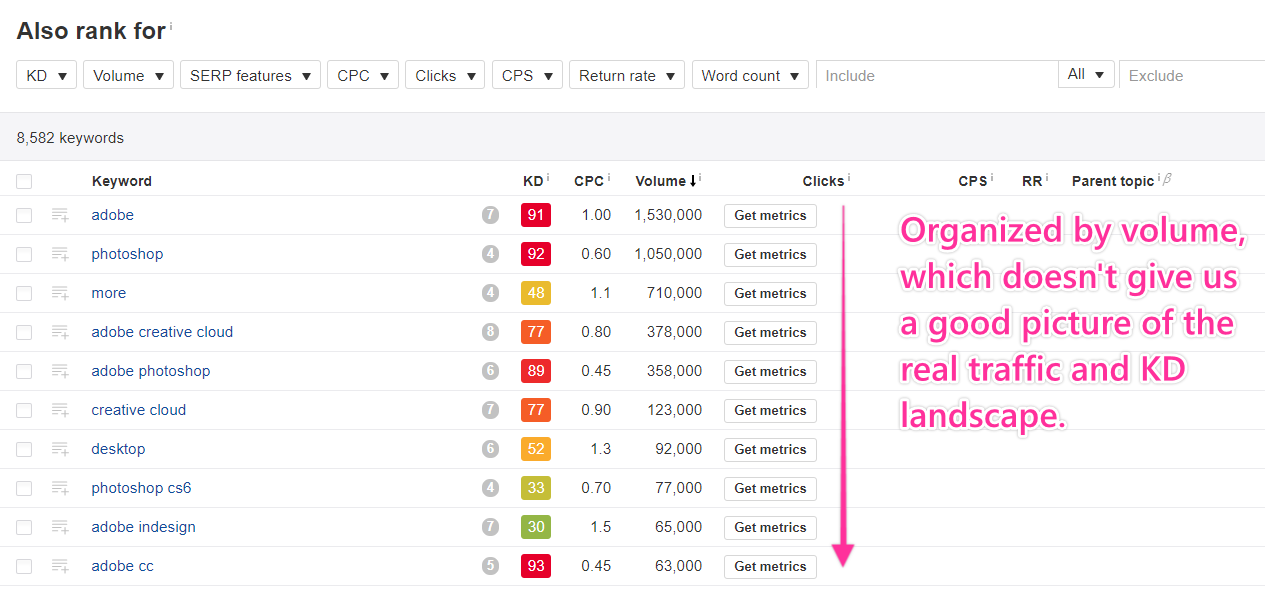
Task: Sort table by Keyword column header
Action: 122,181
